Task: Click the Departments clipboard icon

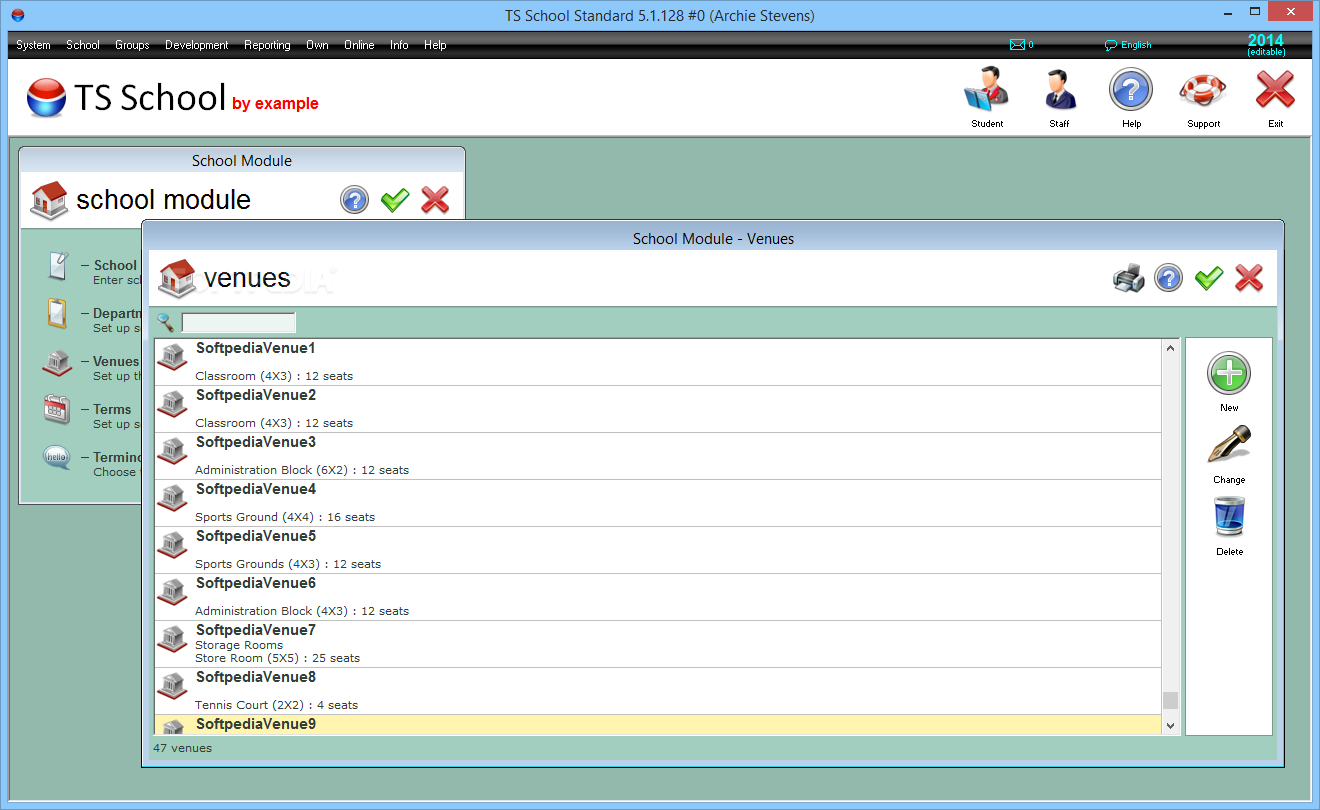Action: pos(57,314)
